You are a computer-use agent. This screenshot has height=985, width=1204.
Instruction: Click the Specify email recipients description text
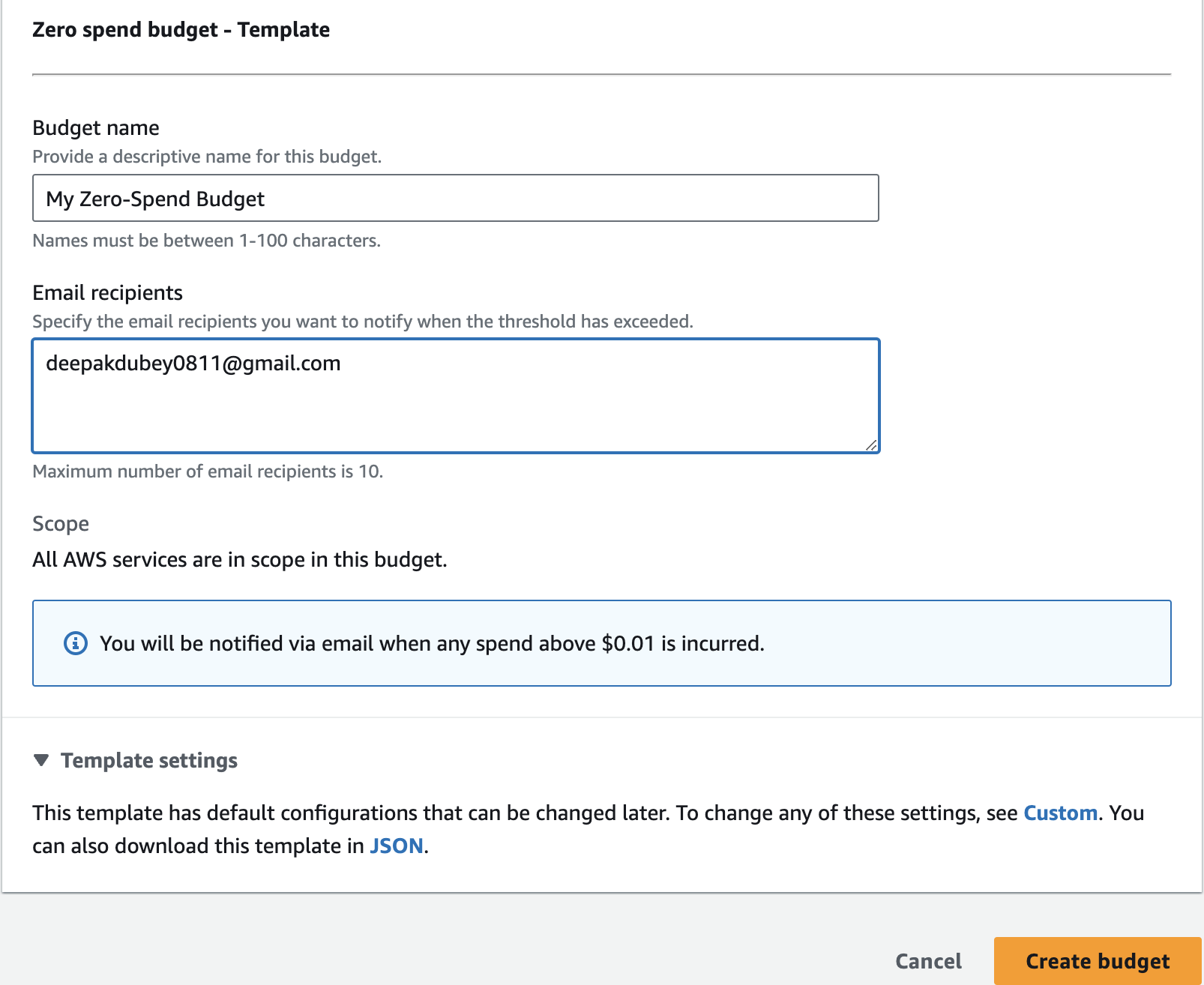click(x=363, y=322)
